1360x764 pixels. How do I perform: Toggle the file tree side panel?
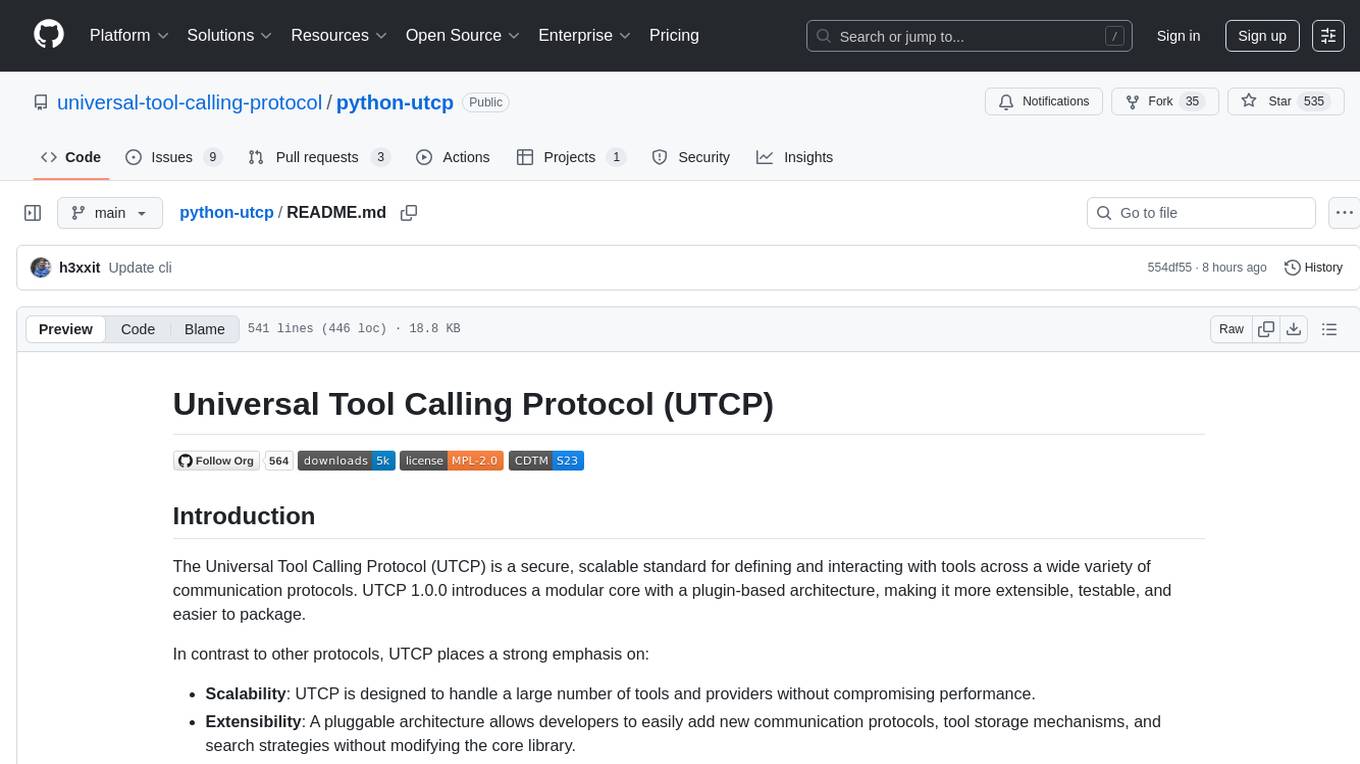coord(33,213)
